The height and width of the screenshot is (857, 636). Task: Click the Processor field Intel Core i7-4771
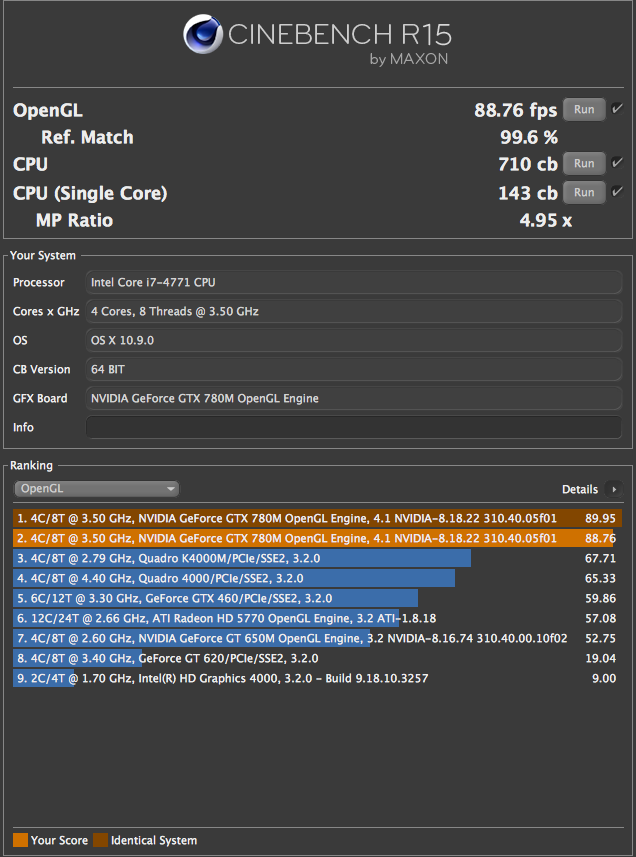354,283
